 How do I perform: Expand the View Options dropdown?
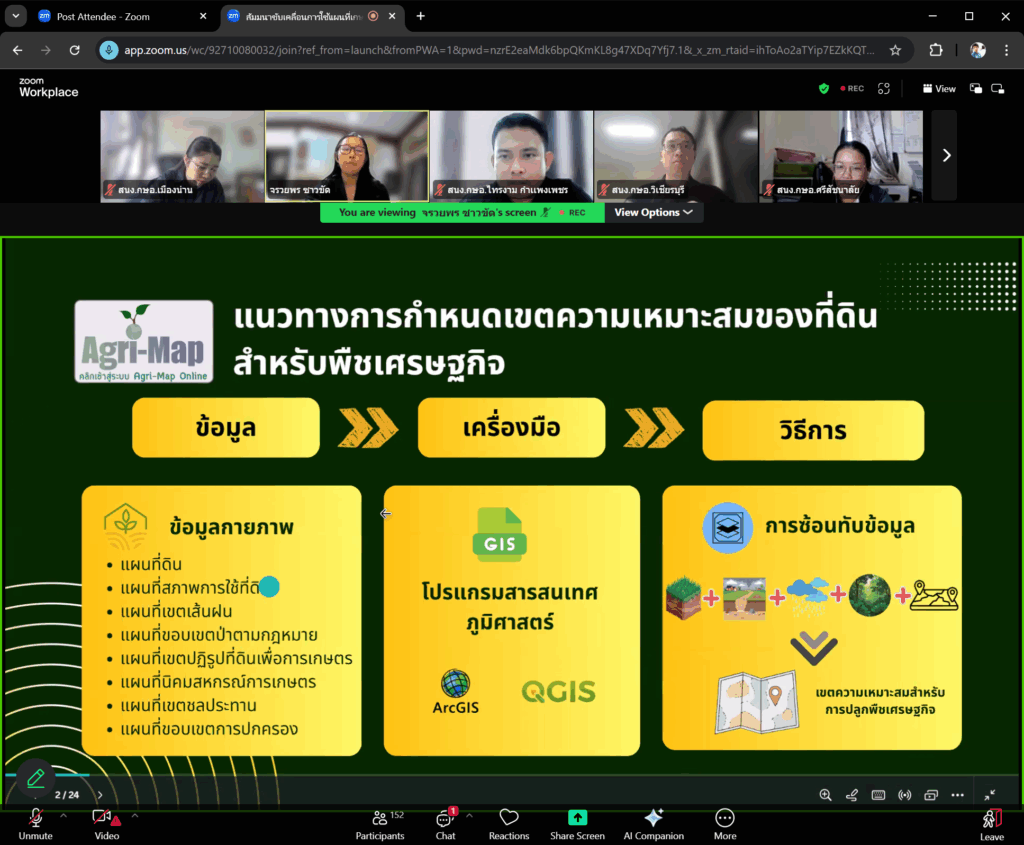click(x=653, y=212)
